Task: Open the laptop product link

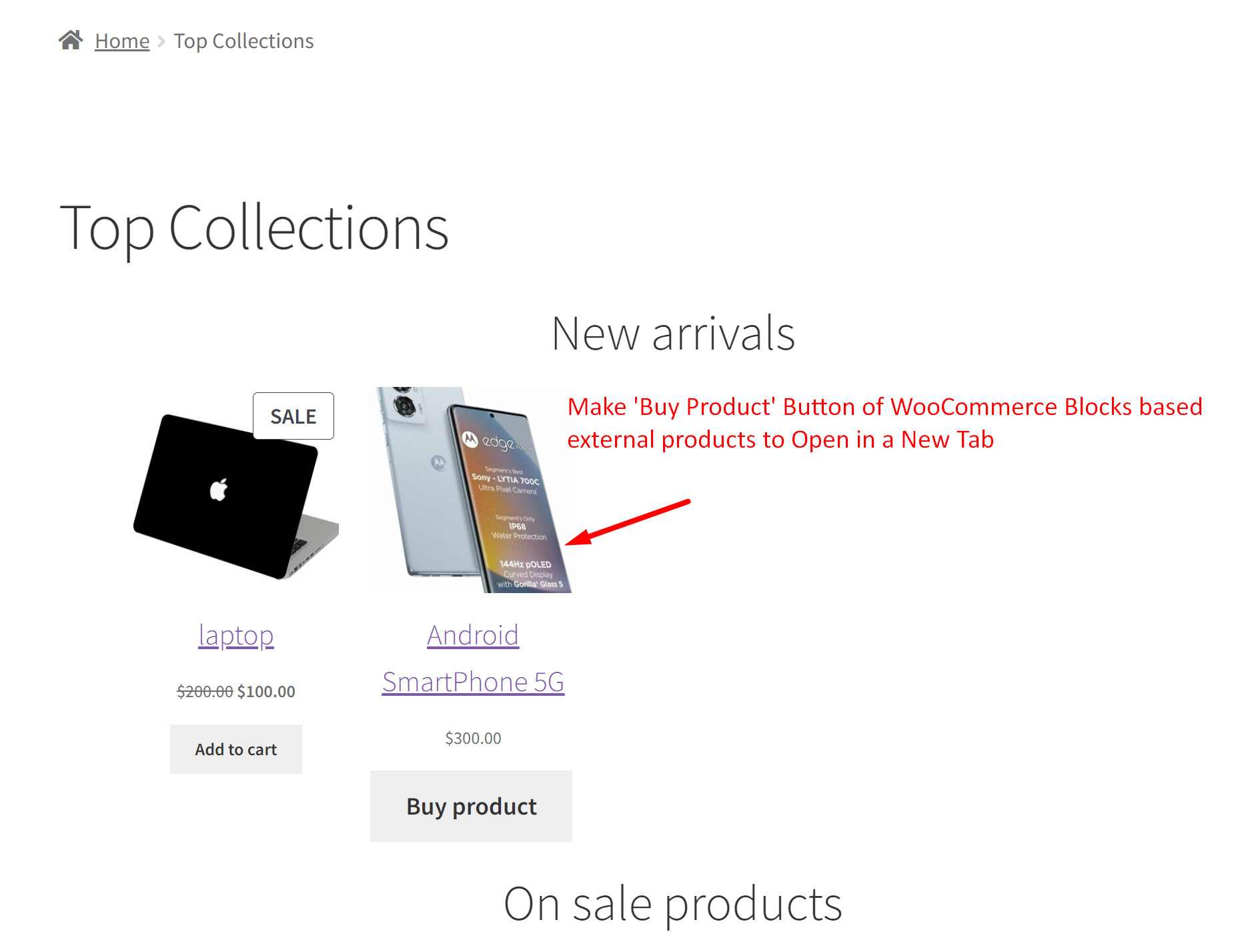Action: pos(235,635)
